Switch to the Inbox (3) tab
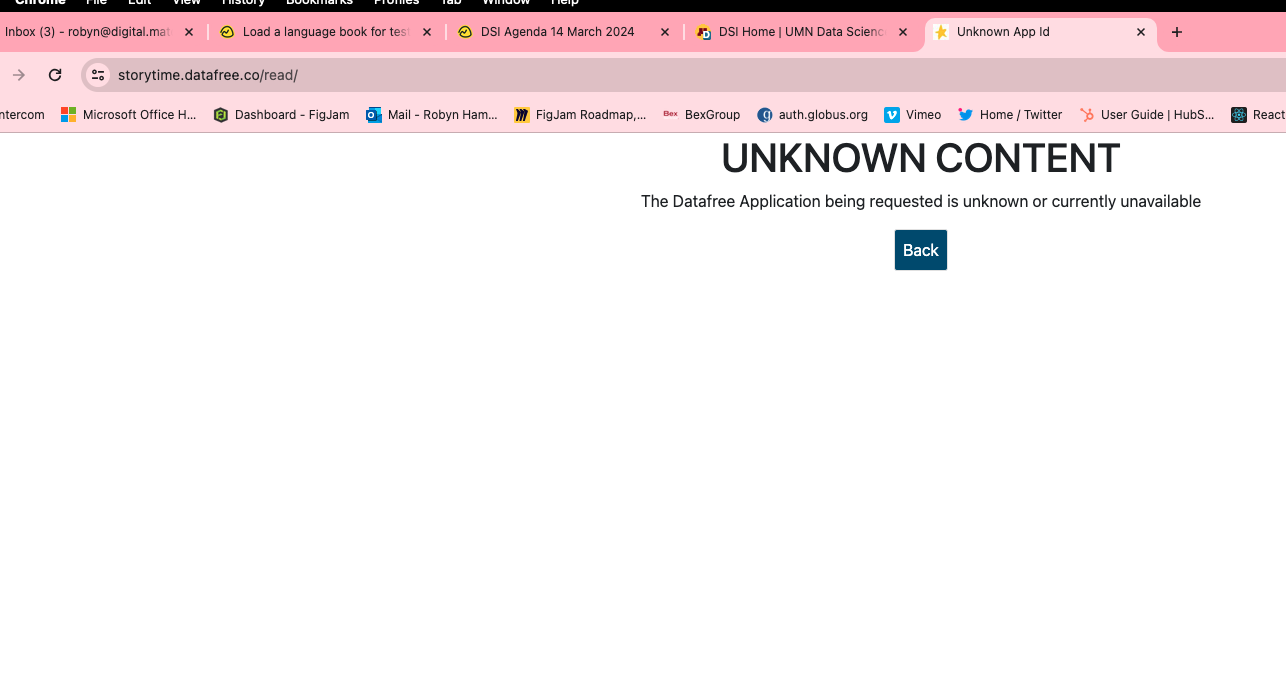The width and height of the screenshot is (1286, 687). click(x=88, y=32)
